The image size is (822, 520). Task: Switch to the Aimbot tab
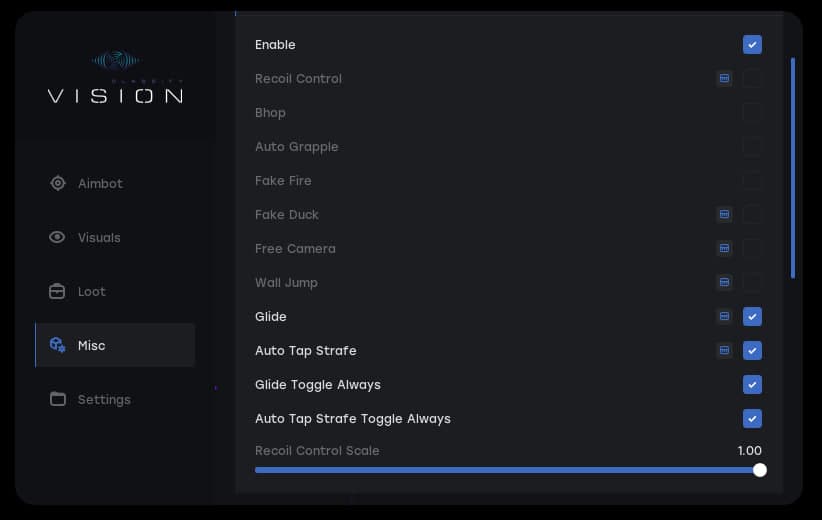tap(100, 184)
